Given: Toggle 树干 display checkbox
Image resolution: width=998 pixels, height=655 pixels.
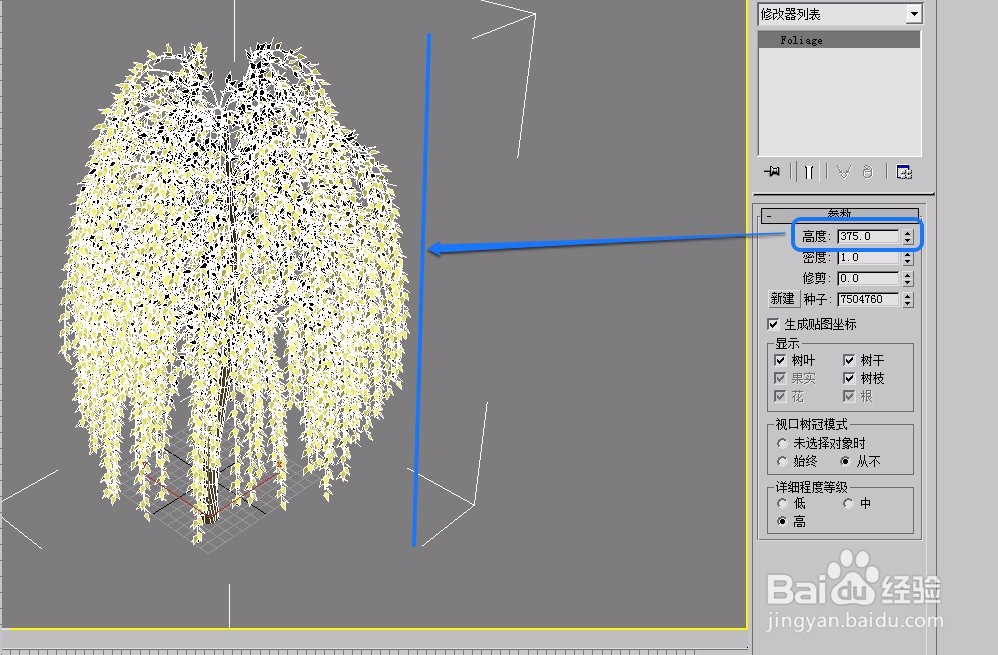Looking at the screenshot, I should (x=848, y=360).
